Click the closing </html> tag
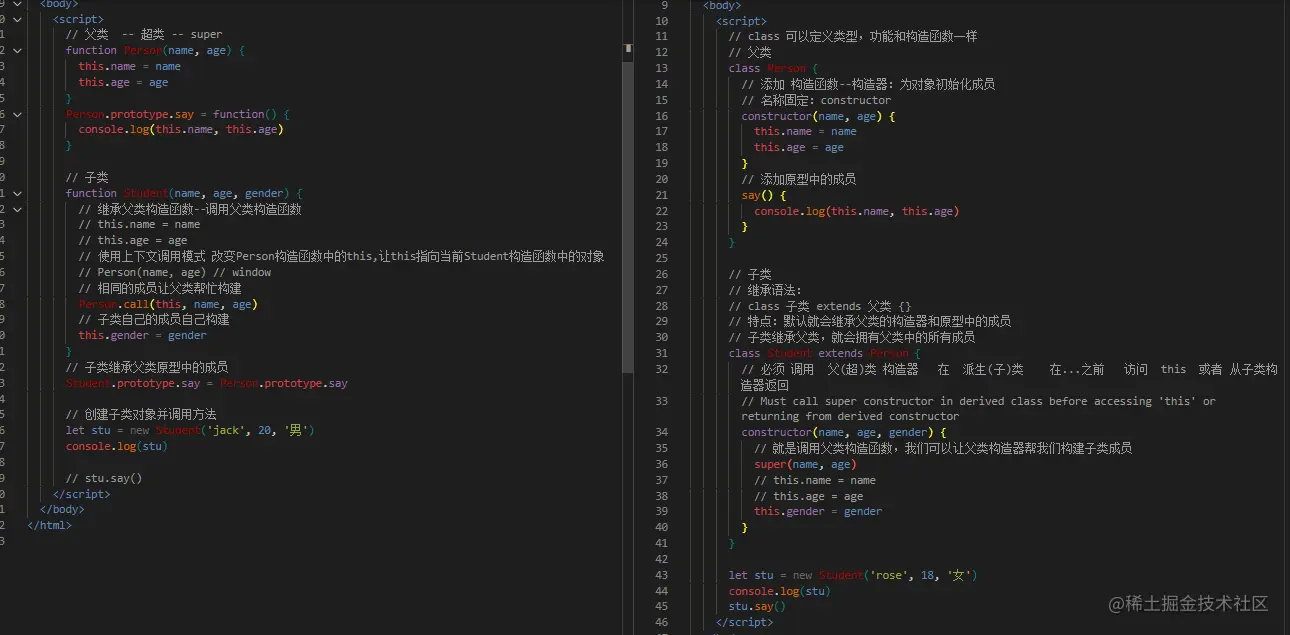Image resolution: width=1290 pixels, height=635 pixels. [x=48, y=524]
